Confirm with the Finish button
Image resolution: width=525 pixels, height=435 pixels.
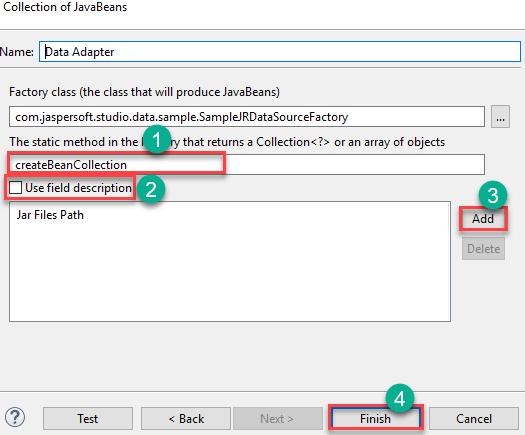tap(375, 419)
